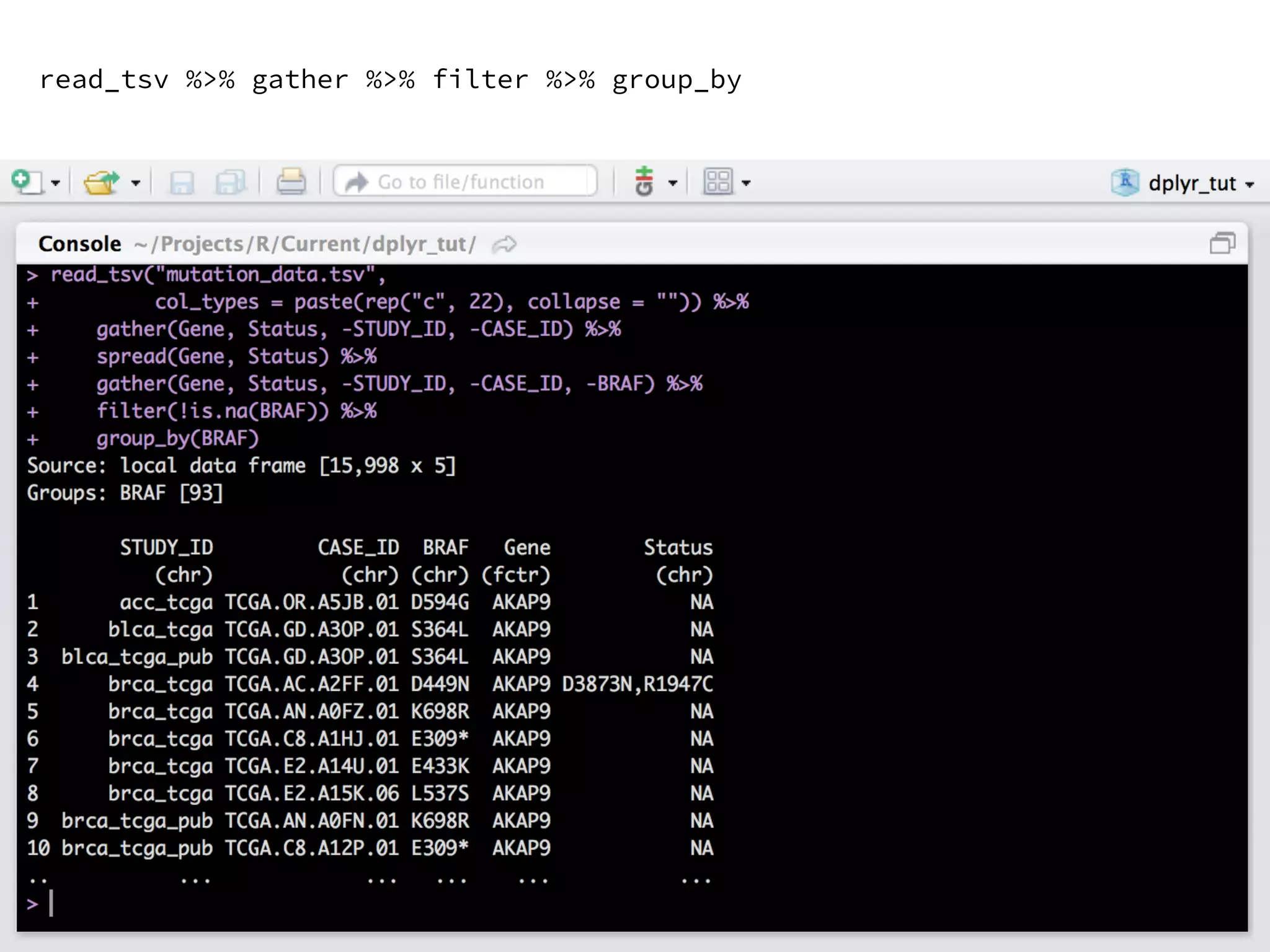
Task: Click the TCGA.AN.A0FZ.01 case ID
Action: pos(312,711)
